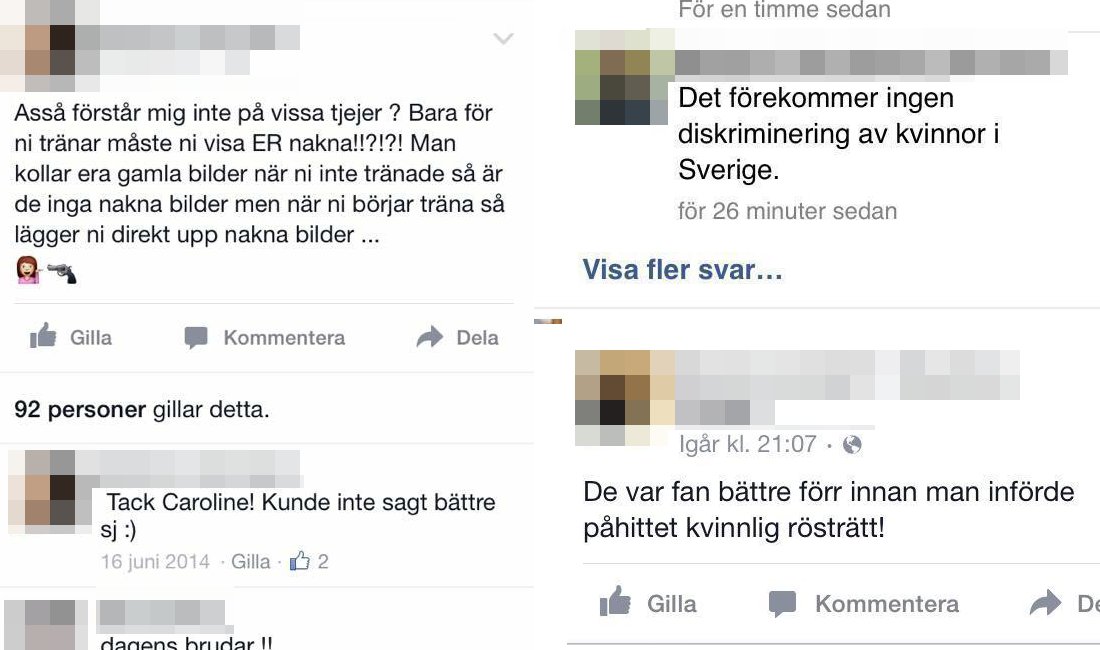
Task: Open the avatar of the women's suffrage post author
Action: click(624, 397)
